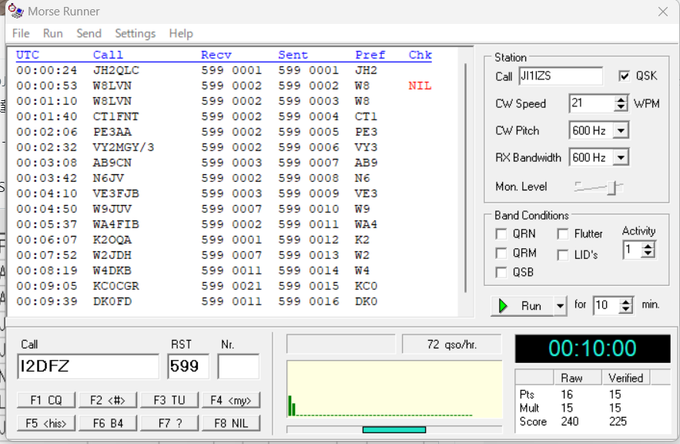
Task: Expand the CW Pitch dropdown
Action: coord(621,131)
